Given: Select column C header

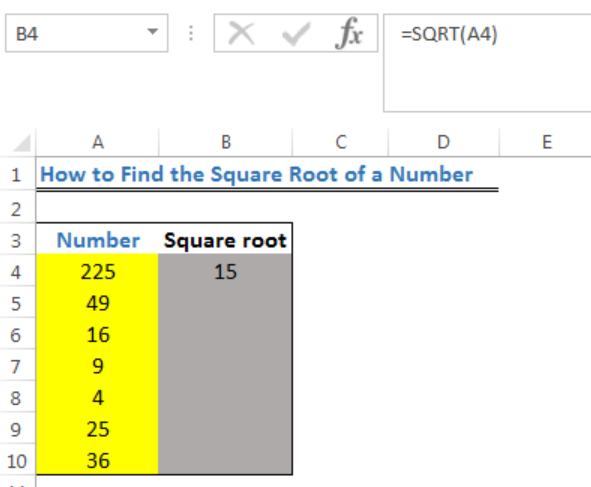Looking at the screenshot, I should click(x=340, y=142).
